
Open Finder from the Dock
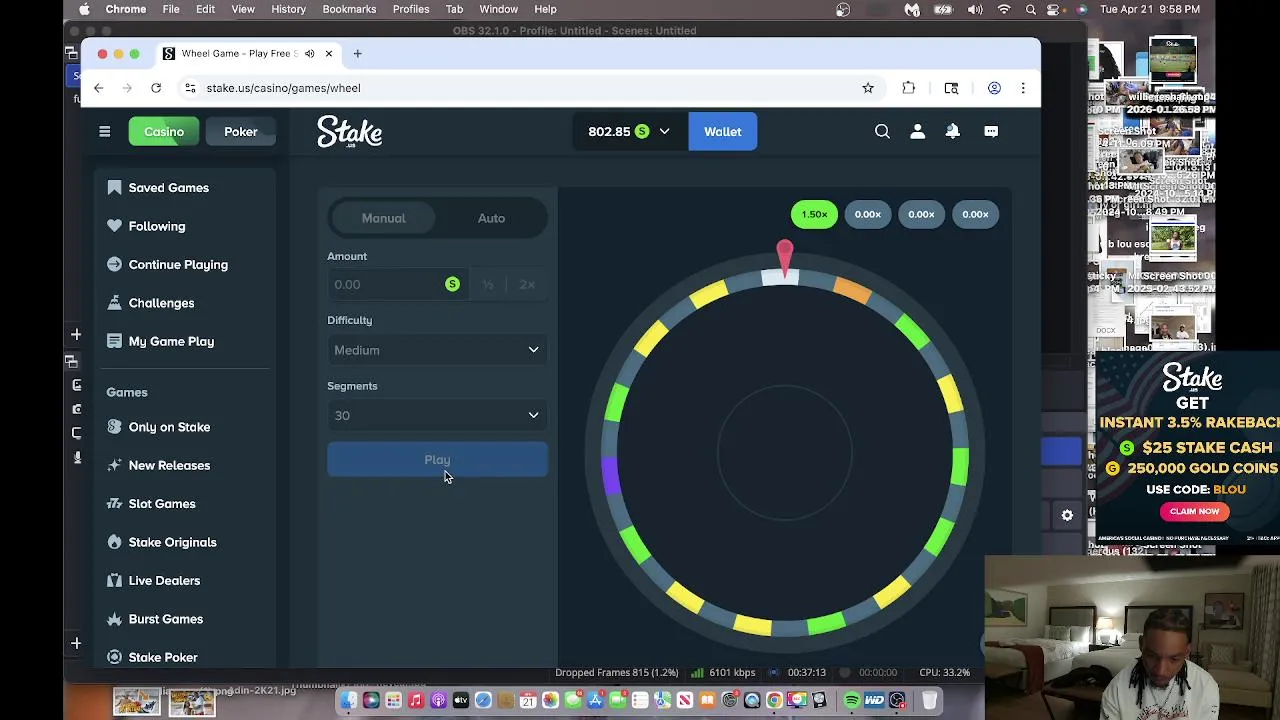[x=349, y=700]
